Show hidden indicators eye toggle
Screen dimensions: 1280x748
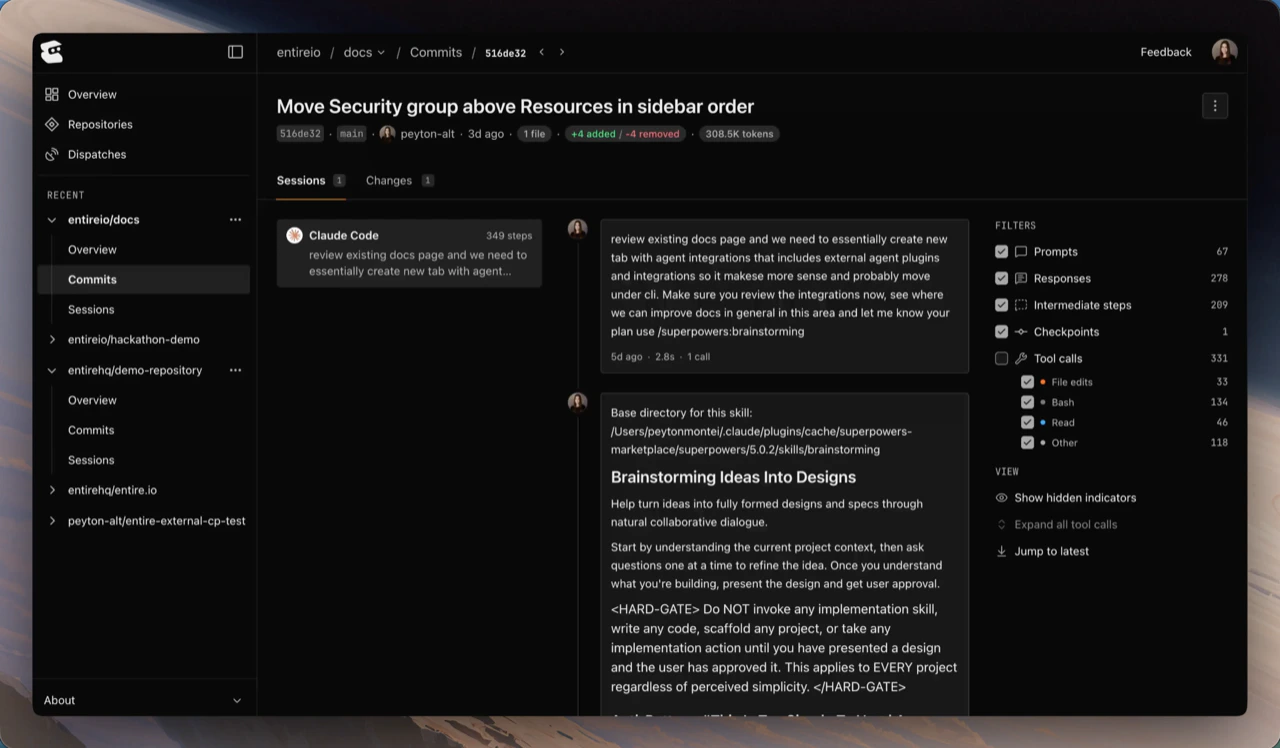click(x=1001, y=498)
